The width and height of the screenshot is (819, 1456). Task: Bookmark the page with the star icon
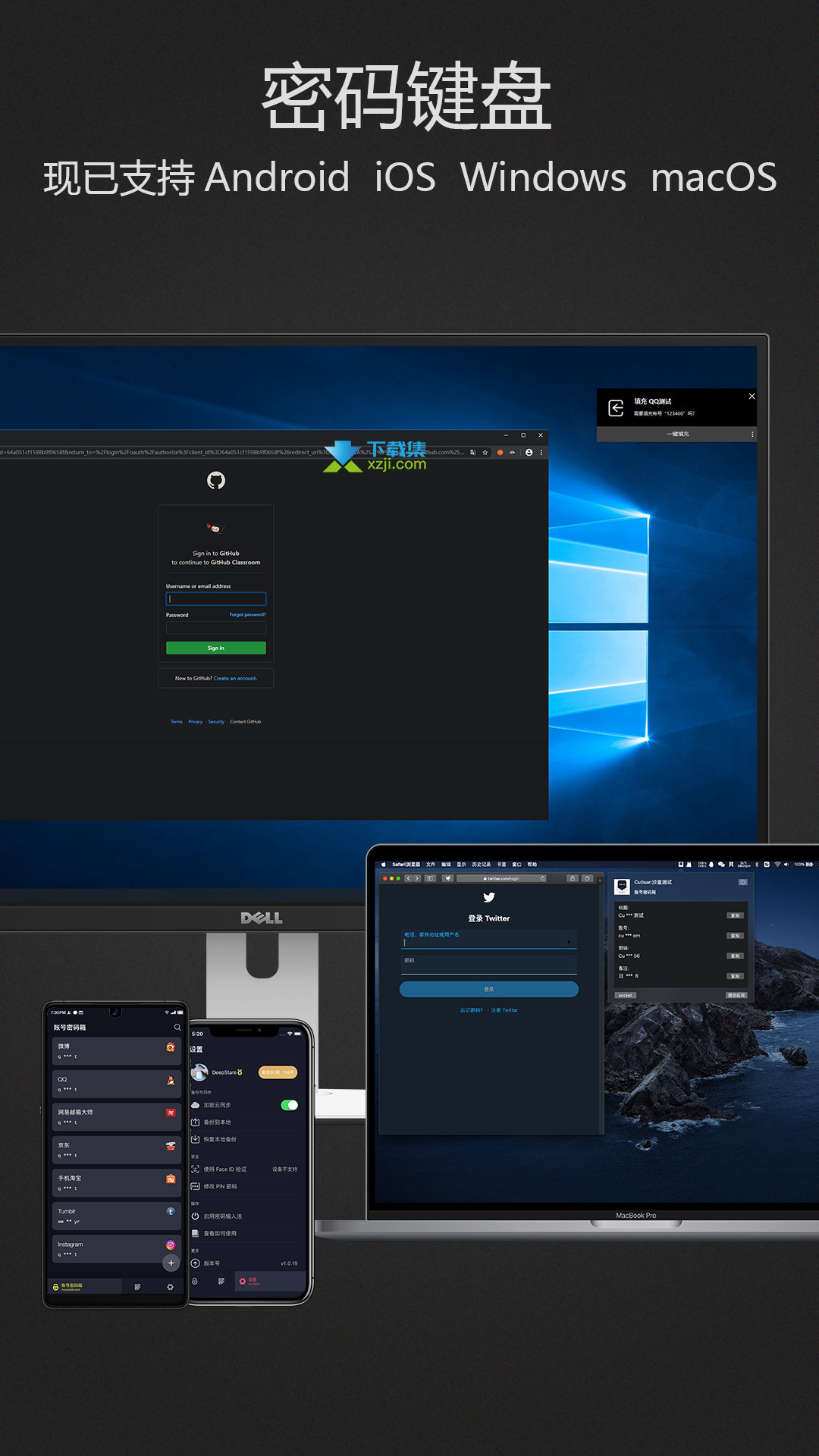click(x=485, y=453)
